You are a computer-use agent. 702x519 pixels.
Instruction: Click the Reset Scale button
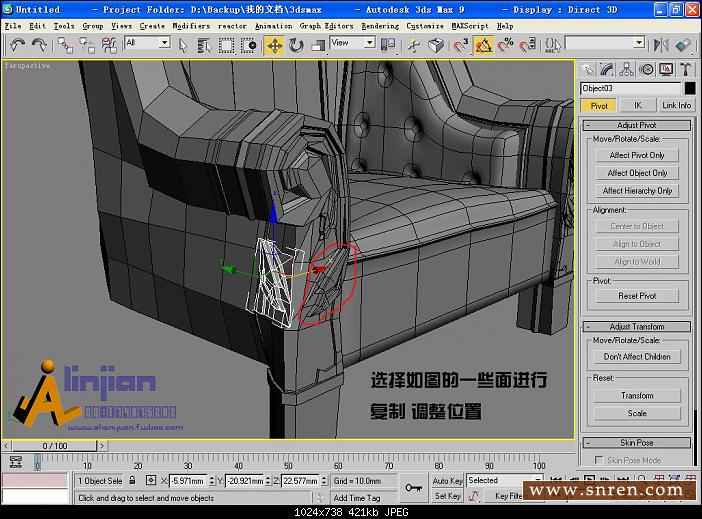pos(637,413)
